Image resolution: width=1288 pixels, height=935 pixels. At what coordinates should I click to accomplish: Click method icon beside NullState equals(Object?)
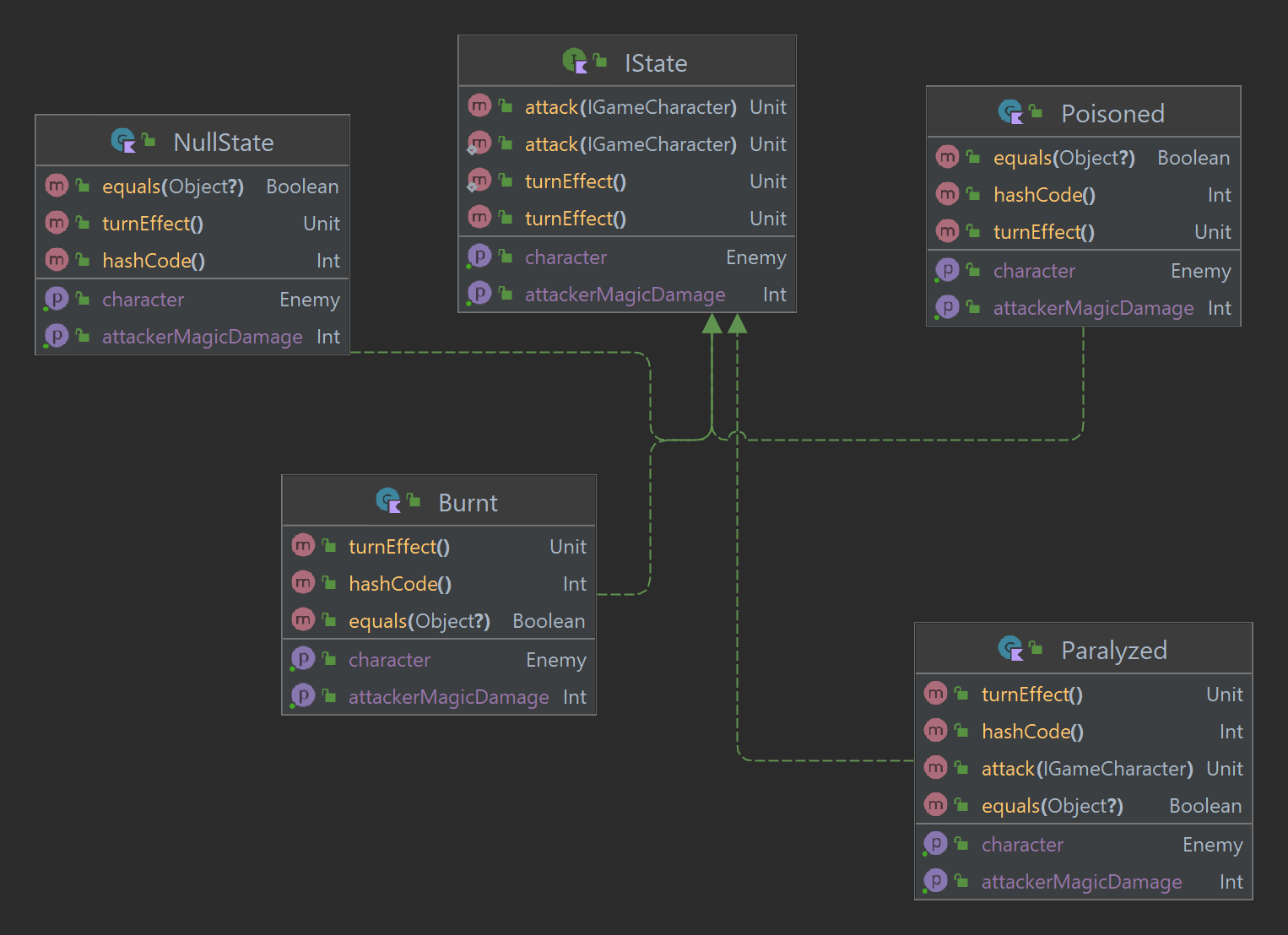(x=57, y=185)
